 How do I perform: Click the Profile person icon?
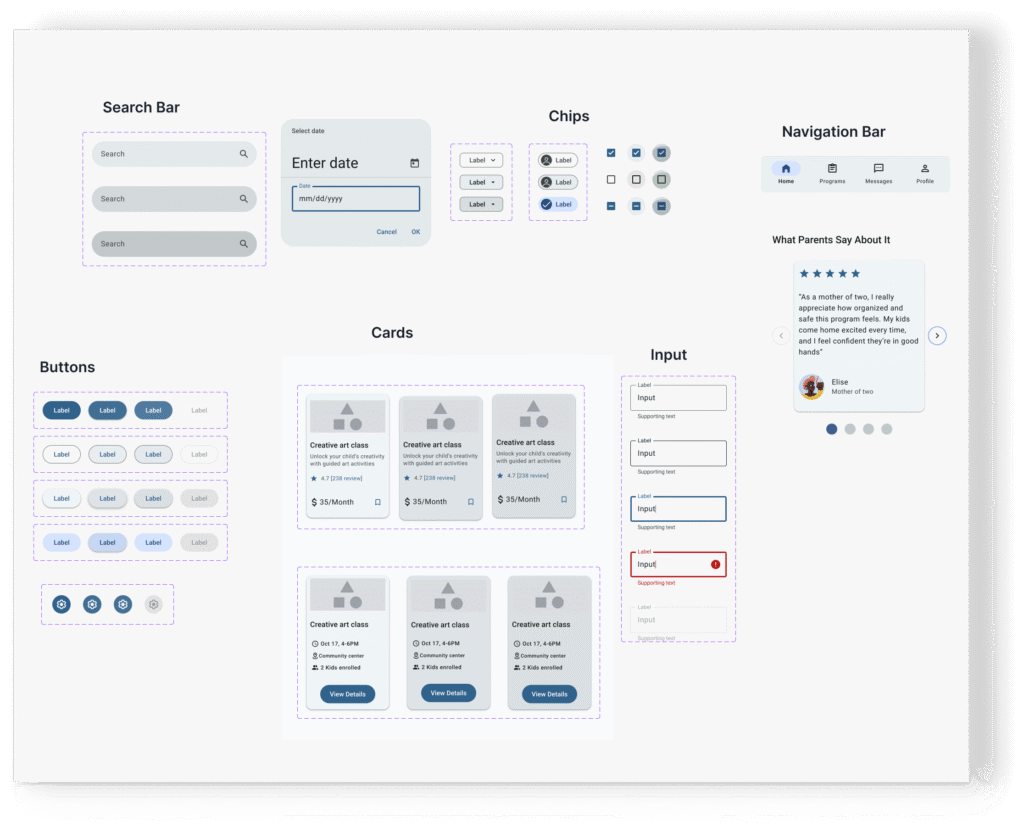(x=925, y=169)
